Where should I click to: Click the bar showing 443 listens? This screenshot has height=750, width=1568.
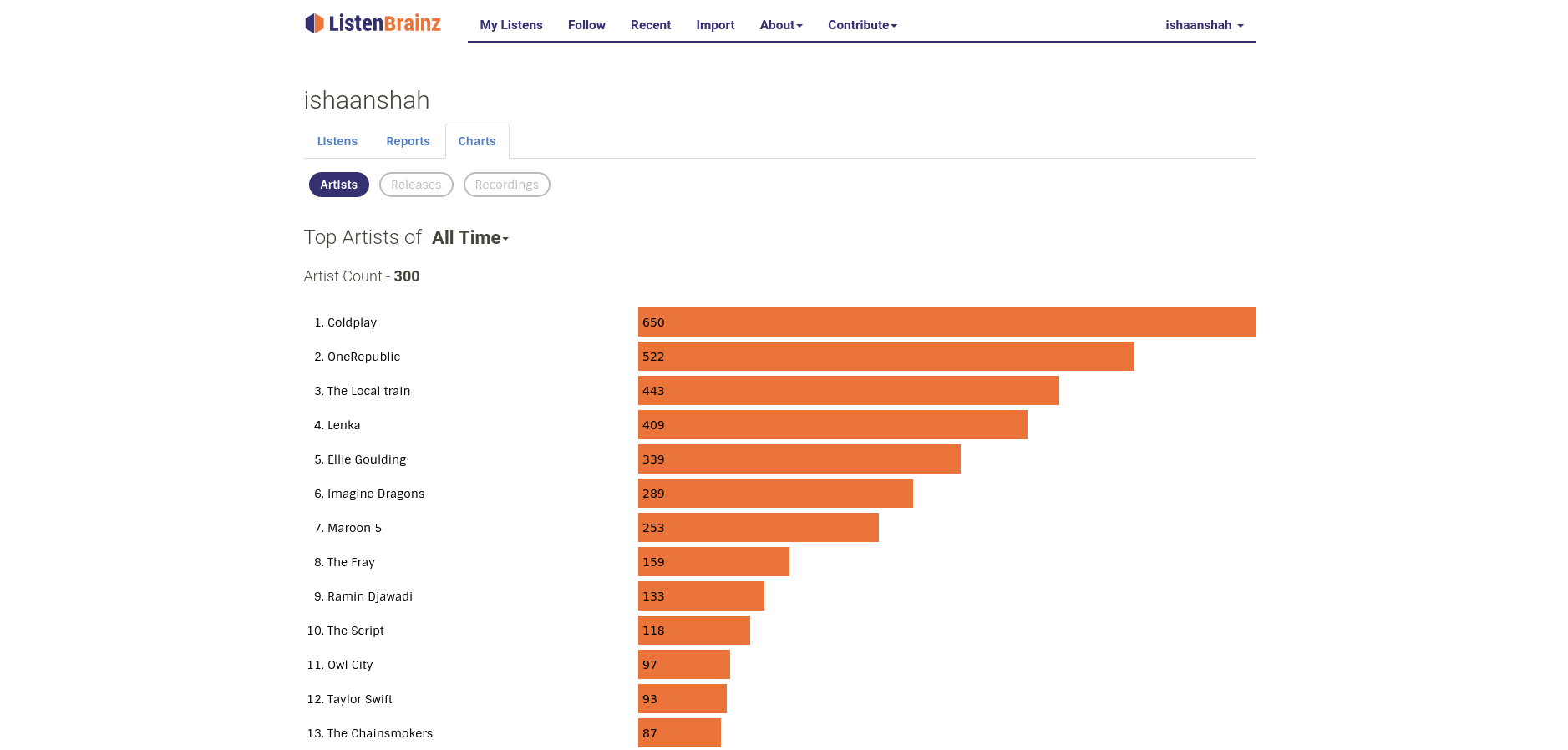coord(849,391)
